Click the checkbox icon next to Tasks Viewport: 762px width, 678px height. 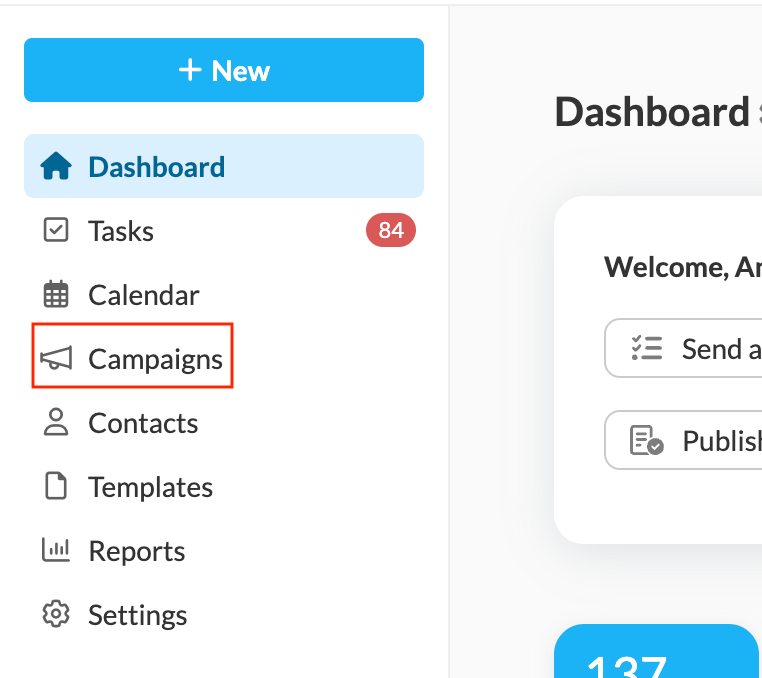[x=56, y=231]
